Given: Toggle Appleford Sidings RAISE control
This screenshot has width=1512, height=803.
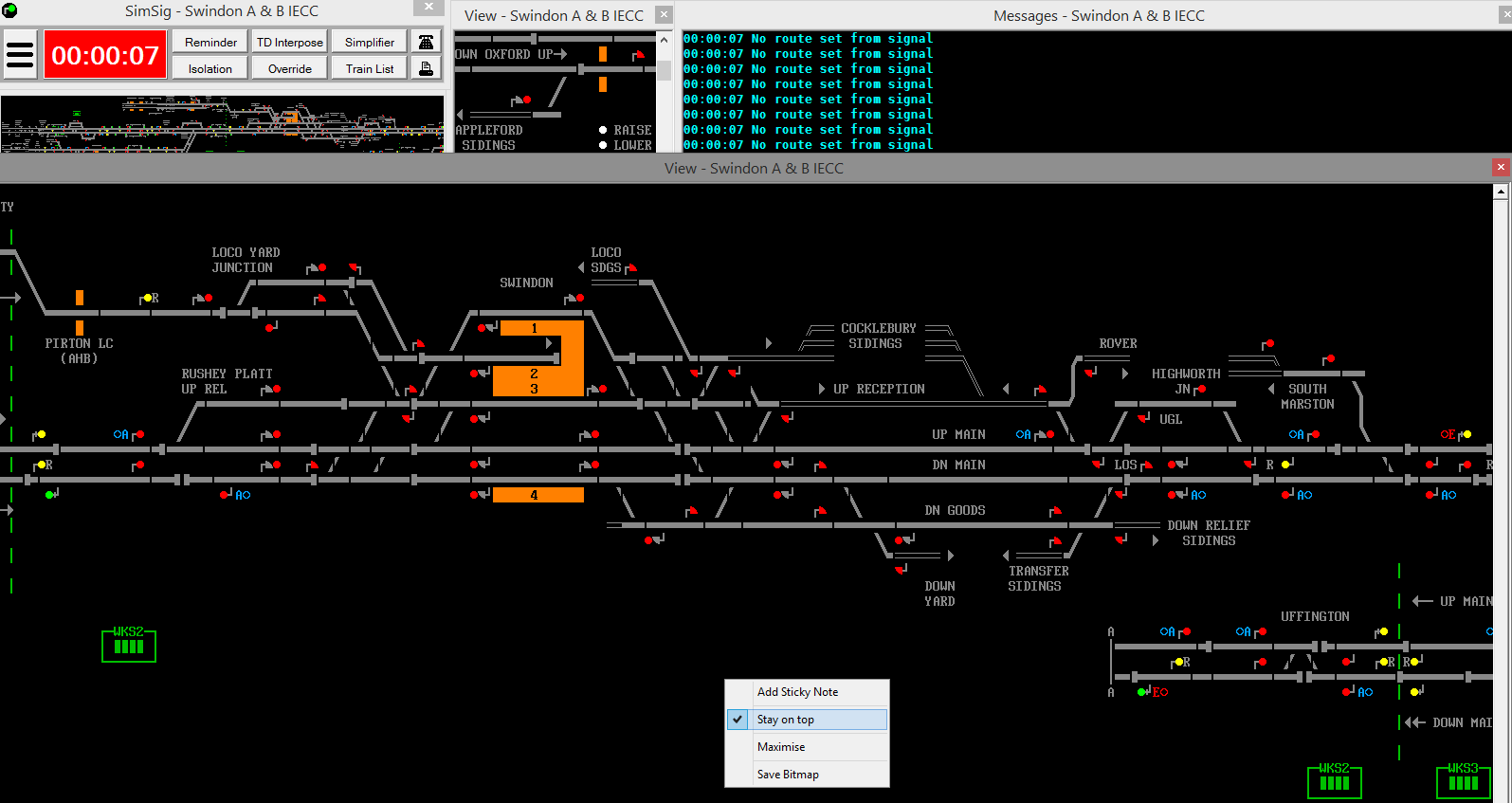Looking at the screenshot, I should 603,130.
